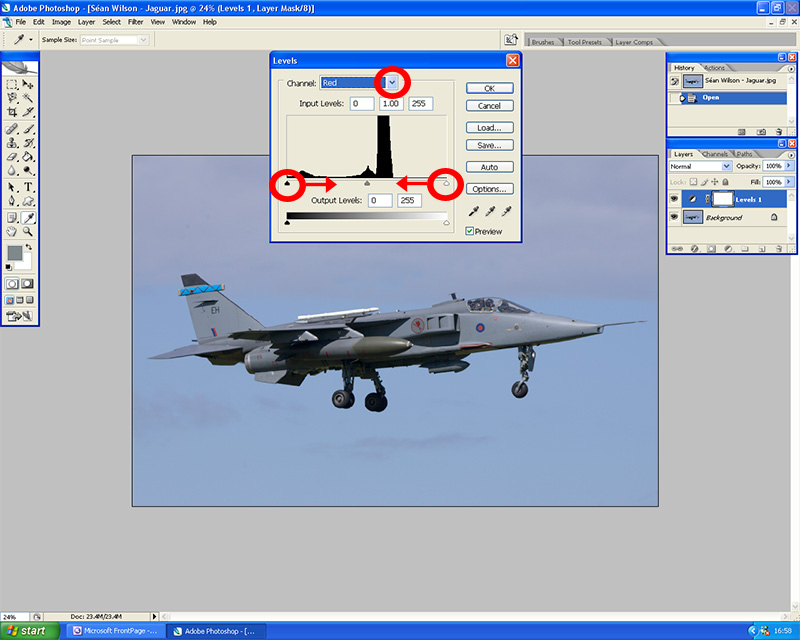Screen dimensions: 800x640
Task: Open the Image menu
Action: (x=61, y=22)
